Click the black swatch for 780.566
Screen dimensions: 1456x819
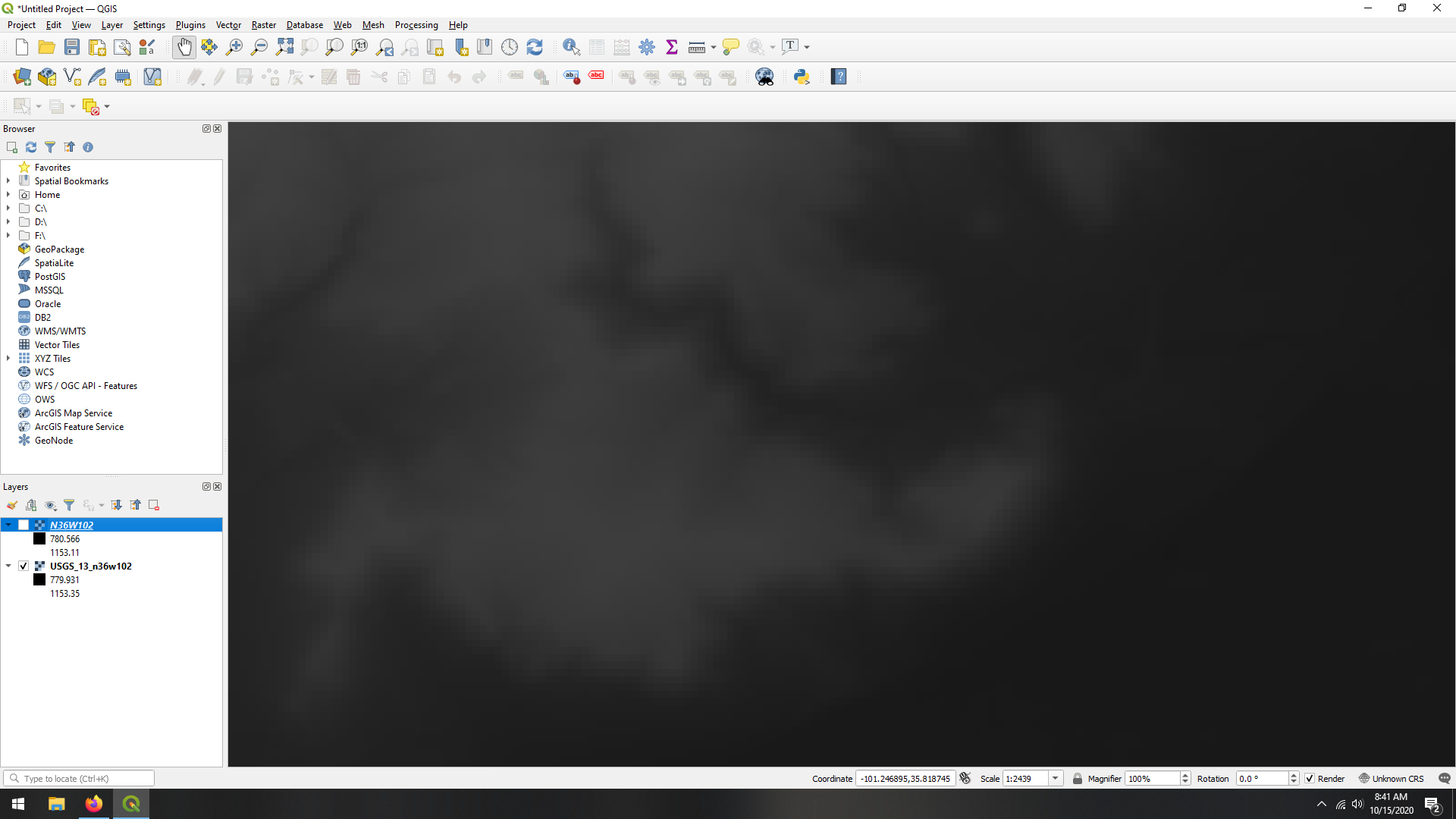pyautogui.click(x=39, y=539)
